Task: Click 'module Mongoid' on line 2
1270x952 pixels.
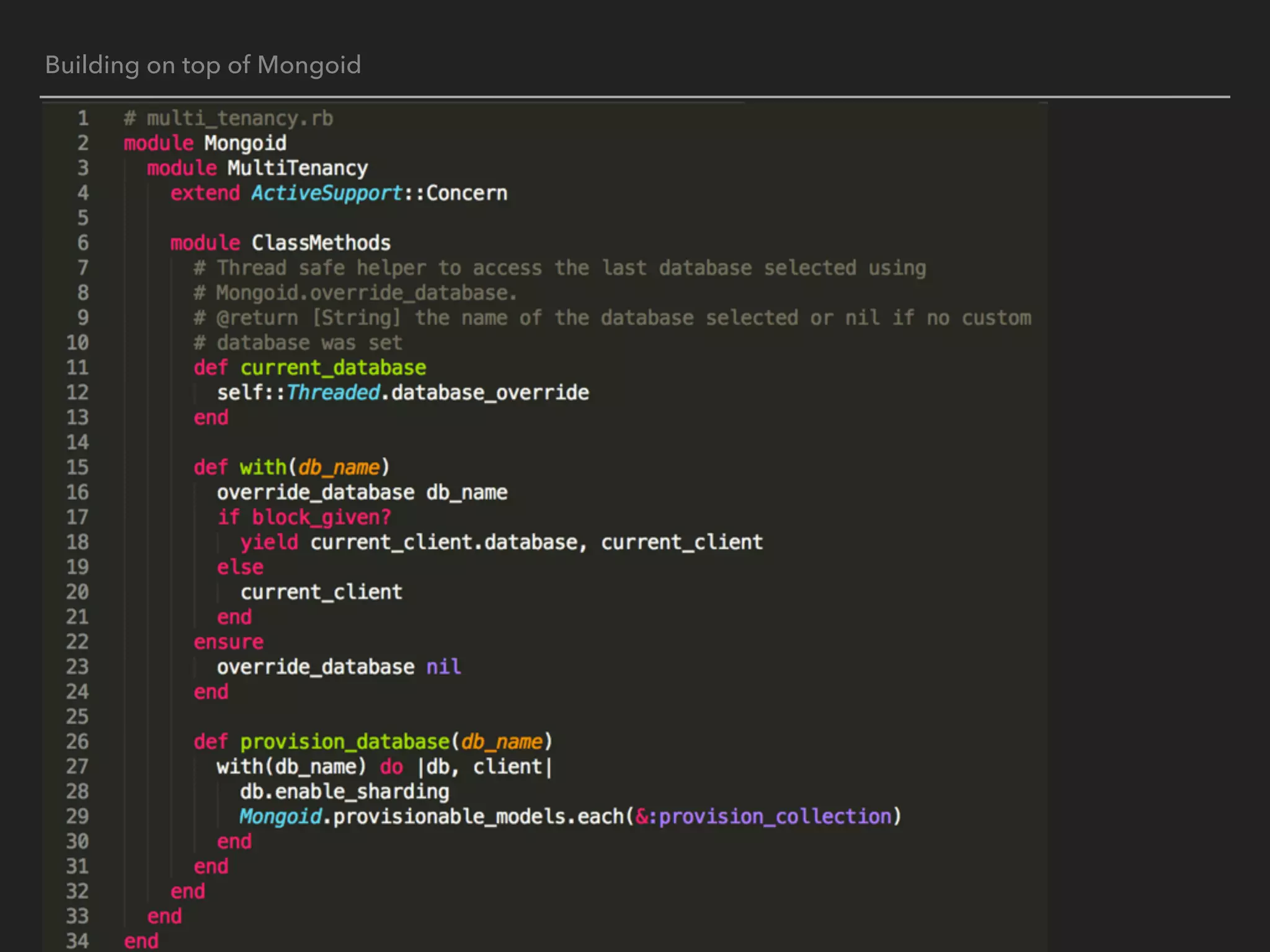Action: coord(205,143)
